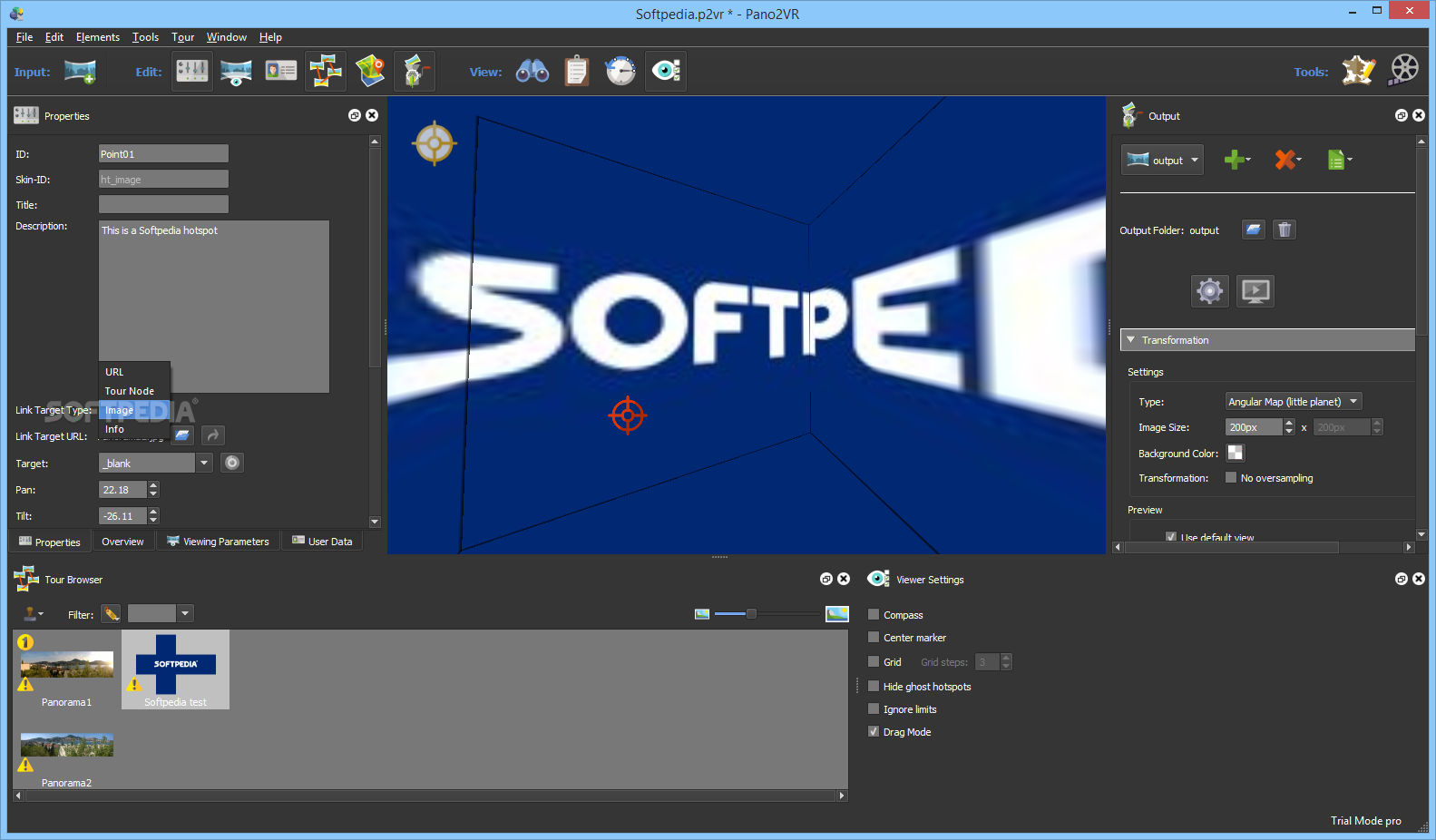Click the large thumbnail size icon

coord(837,614)
